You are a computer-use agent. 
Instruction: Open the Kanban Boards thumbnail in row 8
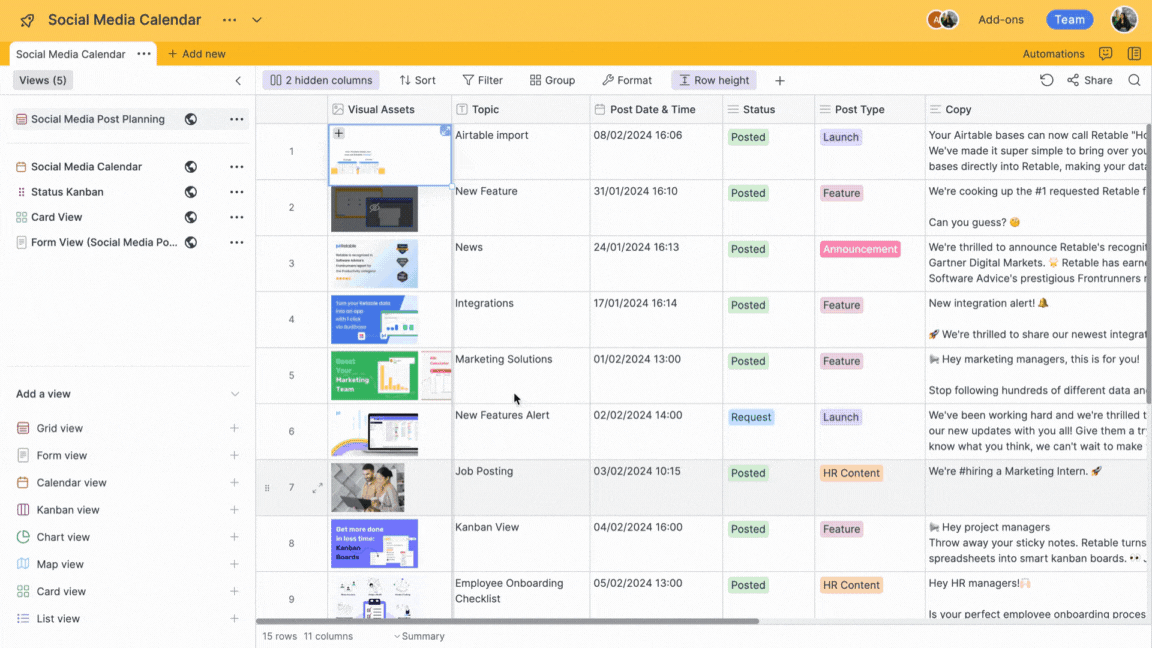374,544
